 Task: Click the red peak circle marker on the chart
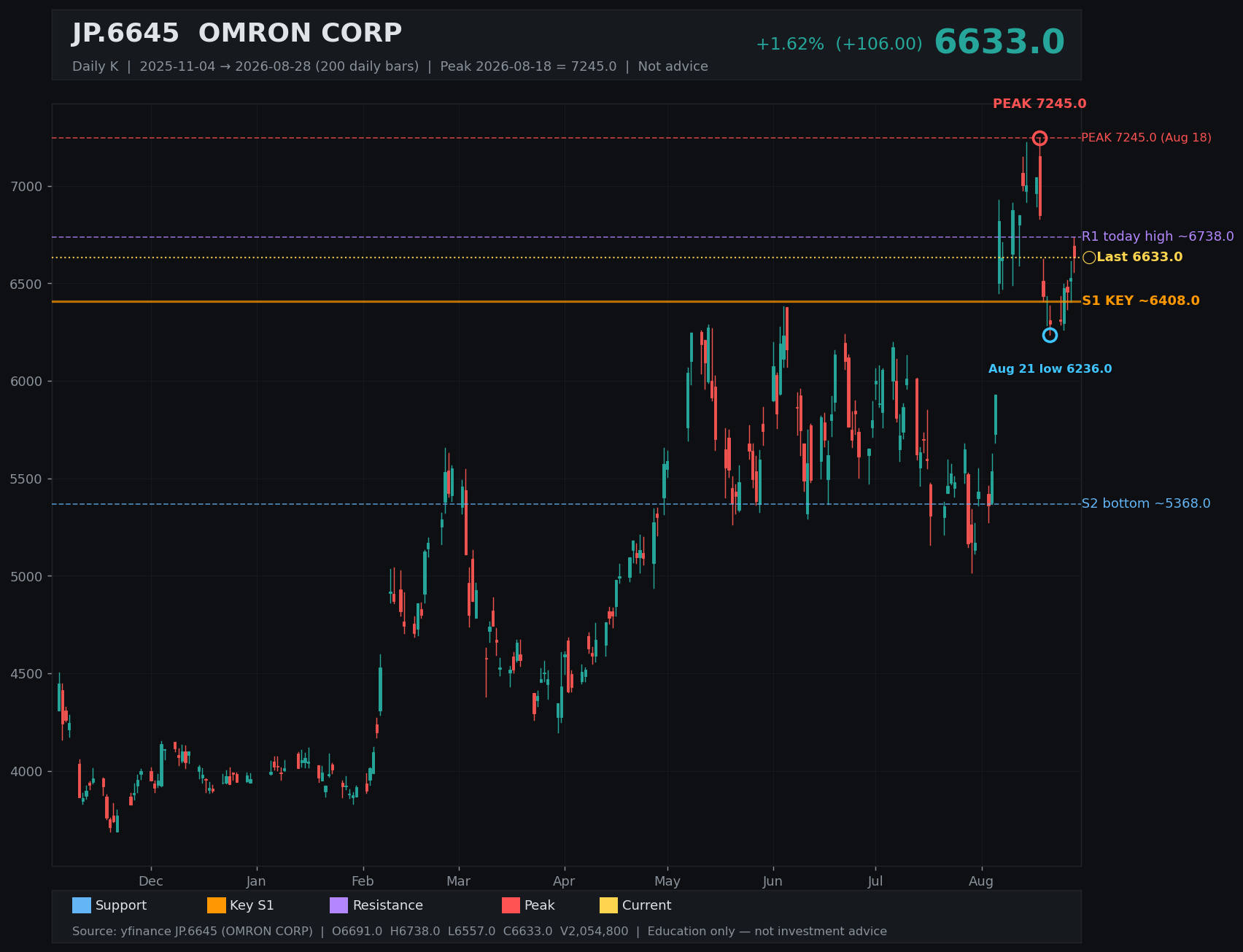[1039, 138]
